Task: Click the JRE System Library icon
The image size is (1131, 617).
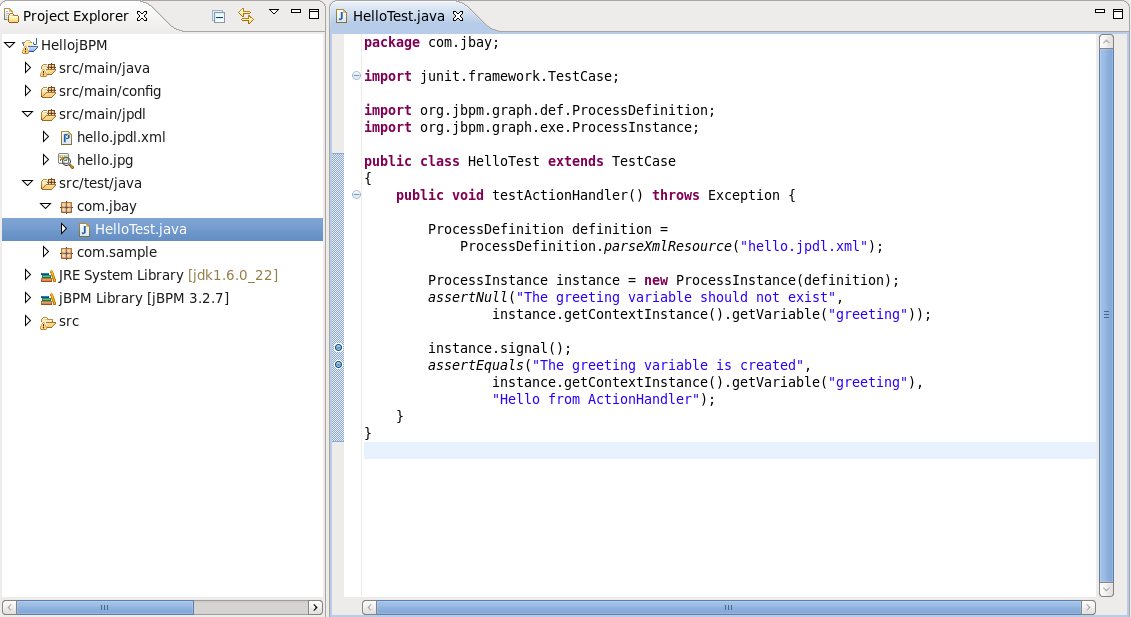Action: (x=48, y=276)
